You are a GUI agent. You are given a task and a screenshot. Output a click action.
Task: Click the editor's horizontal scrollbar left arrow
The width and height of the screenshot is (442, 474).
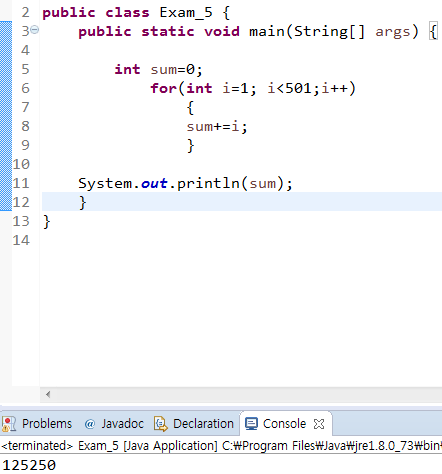tap(48, 395)
